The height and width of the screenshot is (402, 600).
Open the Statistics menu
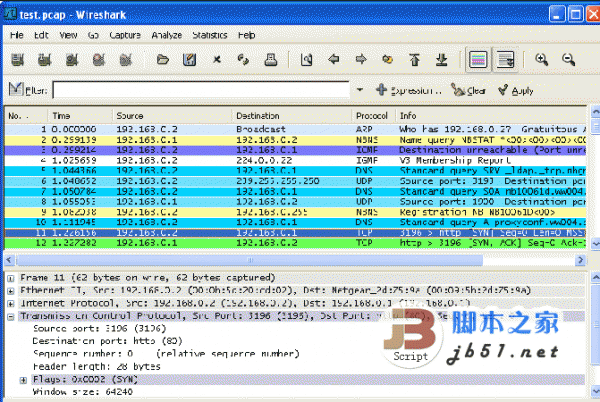click(x=210, y=35)
